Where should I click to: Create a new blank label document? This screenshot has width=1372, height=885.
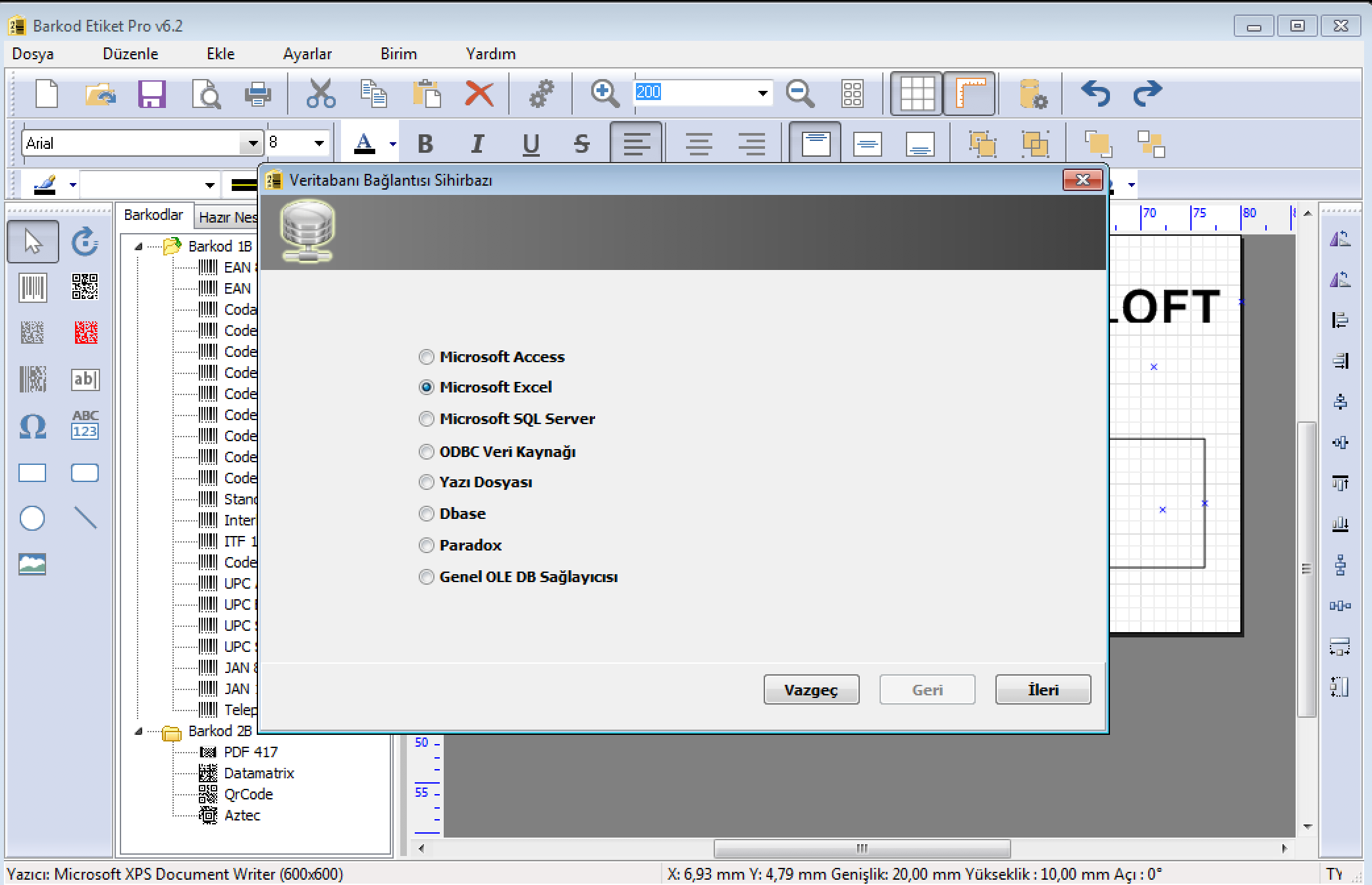pos(47,94)
